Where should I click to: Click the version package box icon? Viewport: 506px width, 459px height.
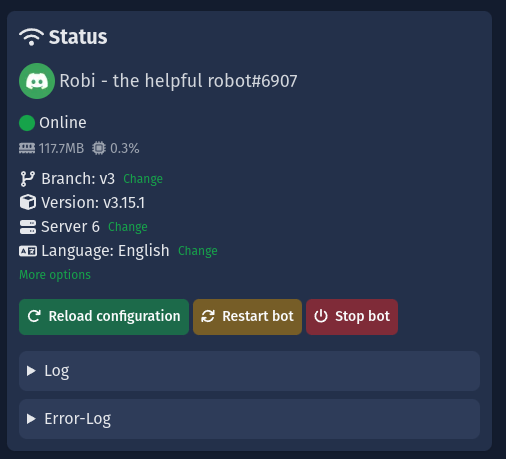(x=28, y=202)
